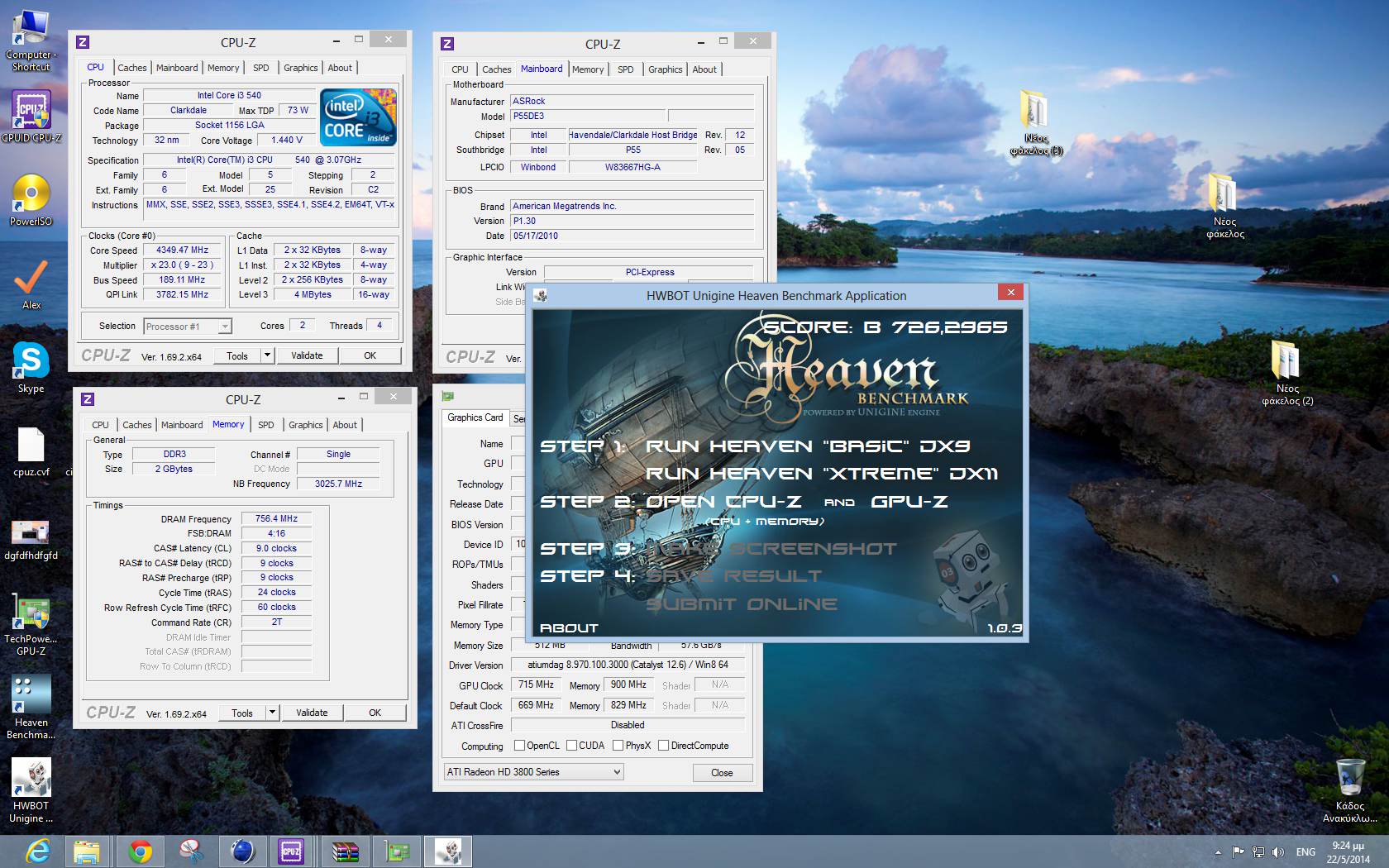1389x868 pixels.
Task: Open the blue globe taskbar icon
Action: point(242,851)
